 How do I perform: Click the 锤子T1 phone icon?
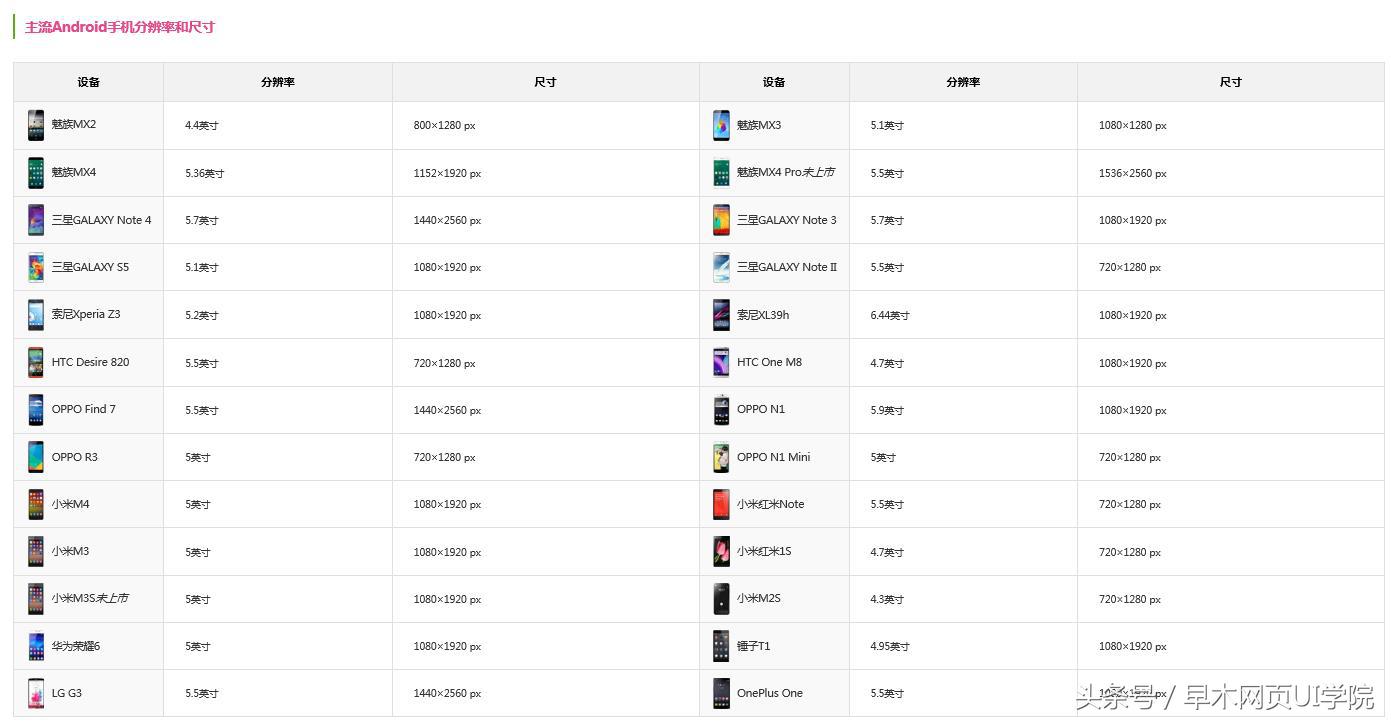pyautogui.click(x=721, y=647)
